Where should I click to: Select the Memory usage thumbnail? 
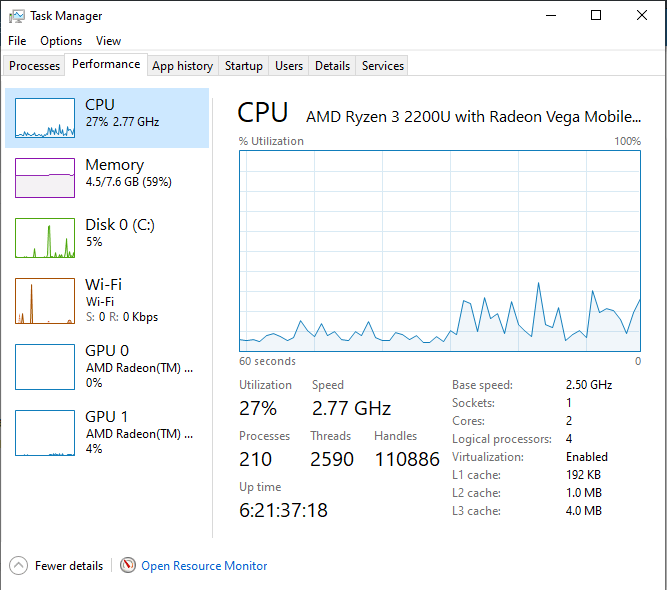click(x=45, y=178)
